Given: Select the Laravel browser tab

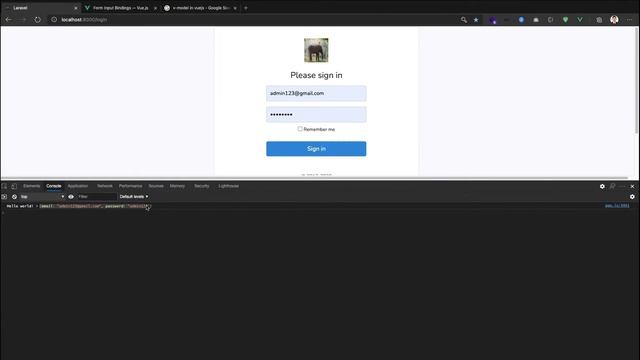Looking at the screenshot, I should point(40,8).
